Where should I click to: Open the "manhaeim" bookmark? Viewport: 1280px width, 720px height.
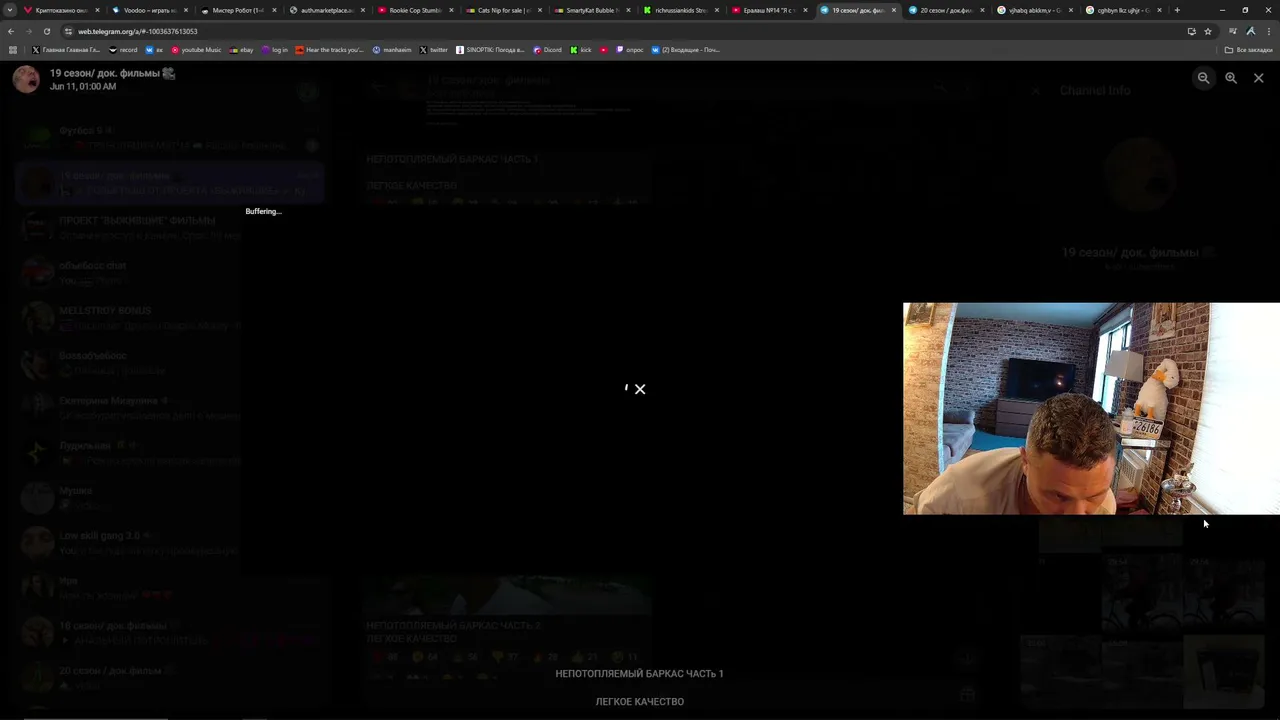click(392, 50)
